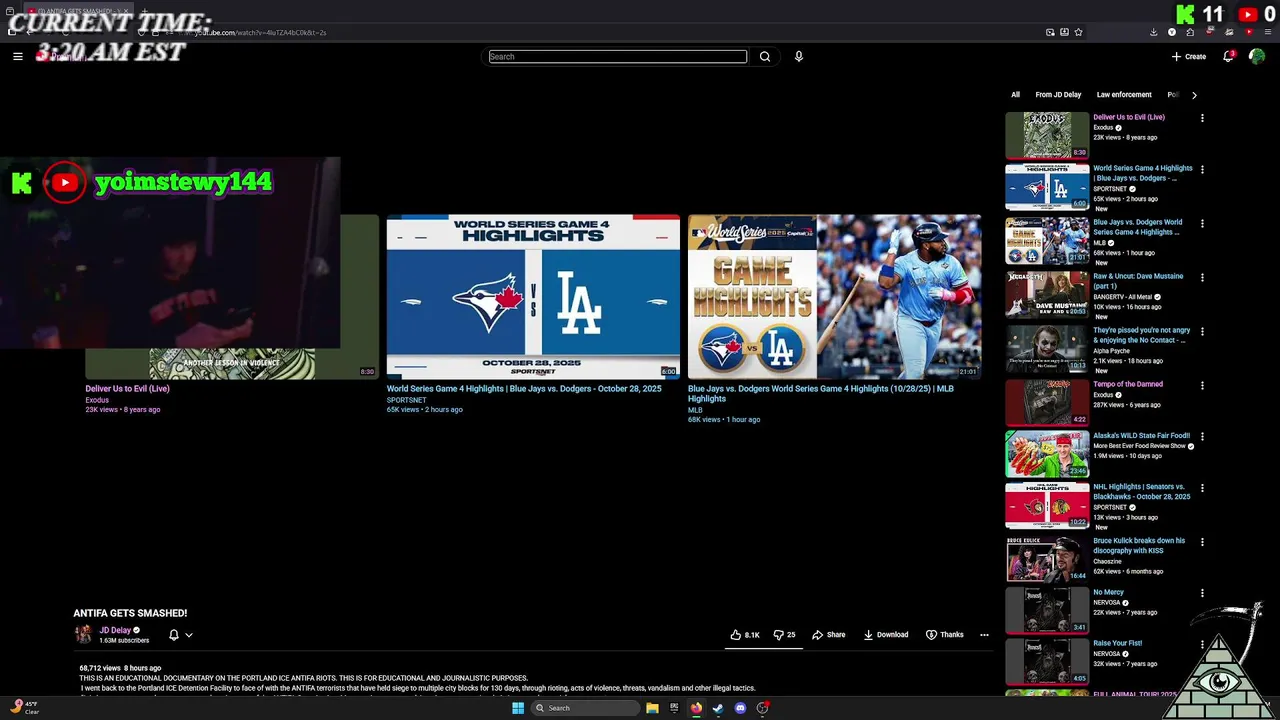
Task: Select the From JD Delay chip
Action: [1058, 95]
